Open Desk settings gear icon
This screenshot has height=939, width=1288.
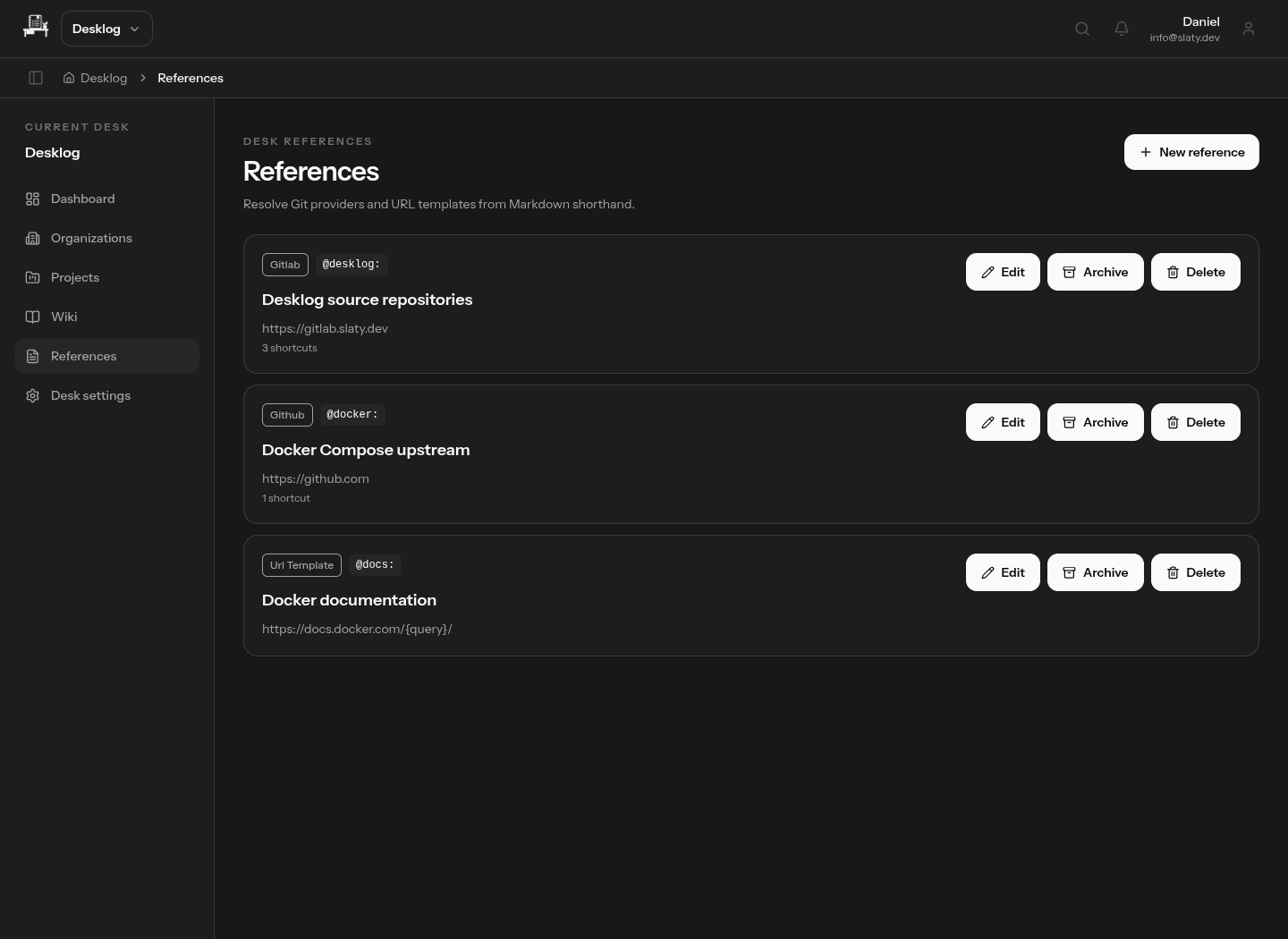33,395
